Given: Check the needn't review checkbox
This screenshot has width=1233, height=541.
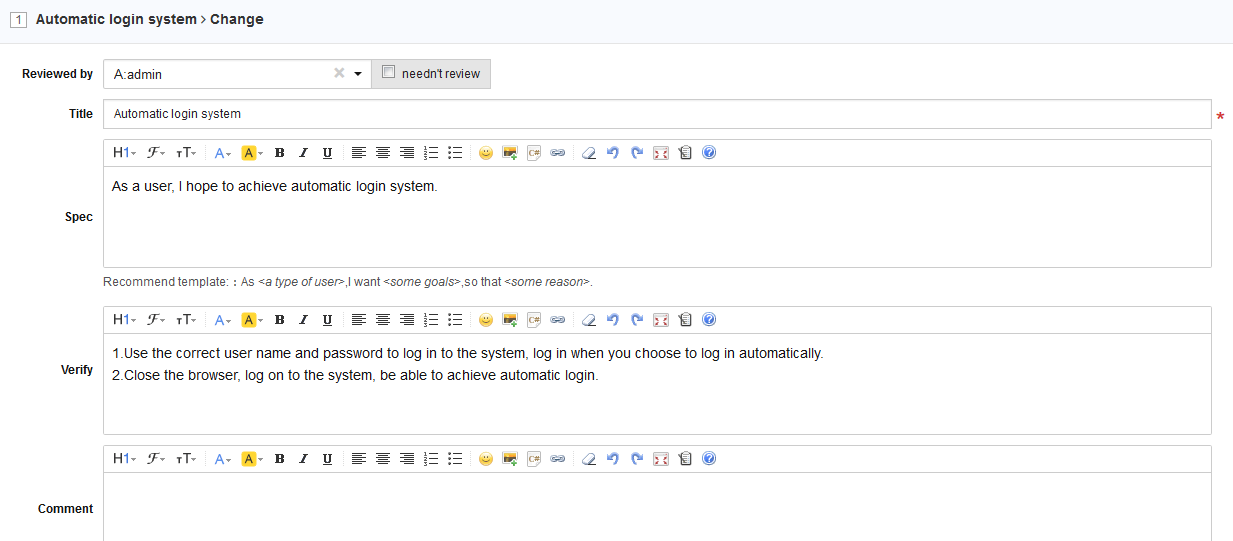Looking at the screenshot, I should click(x=389, y=73).
